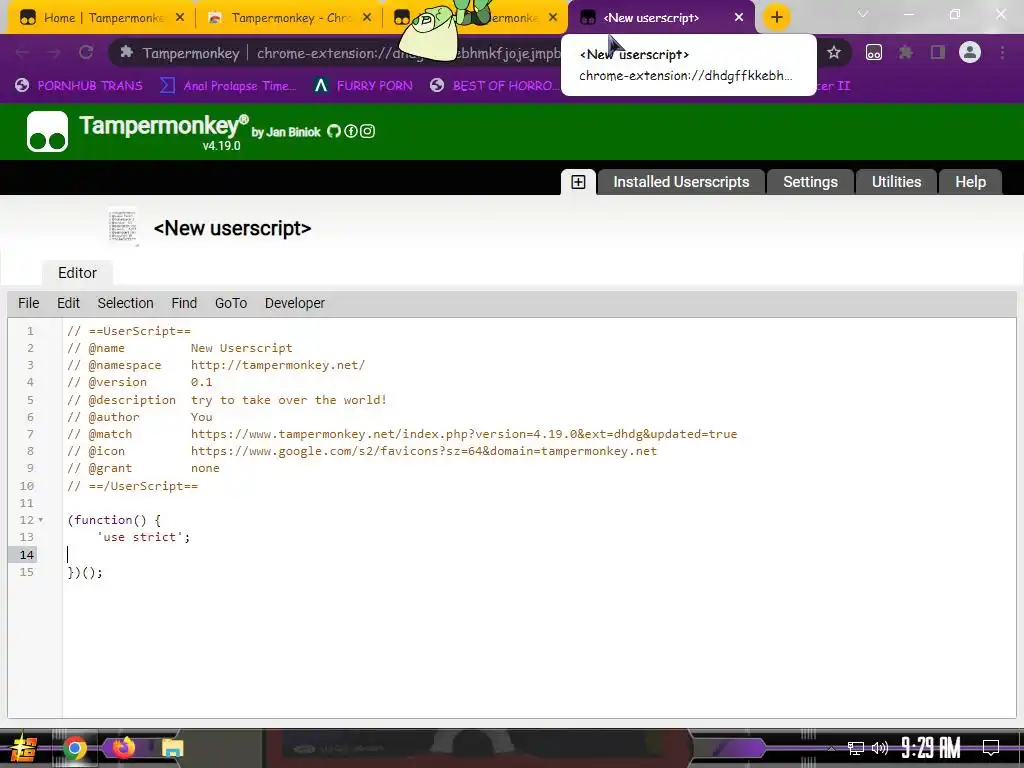Viewport: 1024px width, 768px height.
Task: Close the New userscript browser tab
Action: 739,18
